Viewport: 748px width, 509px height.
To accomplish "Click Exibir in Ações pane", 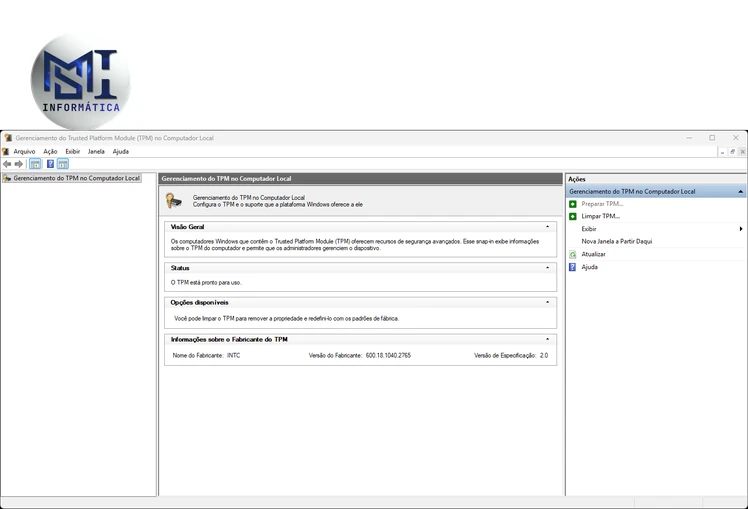I will [x=589, y=229].
